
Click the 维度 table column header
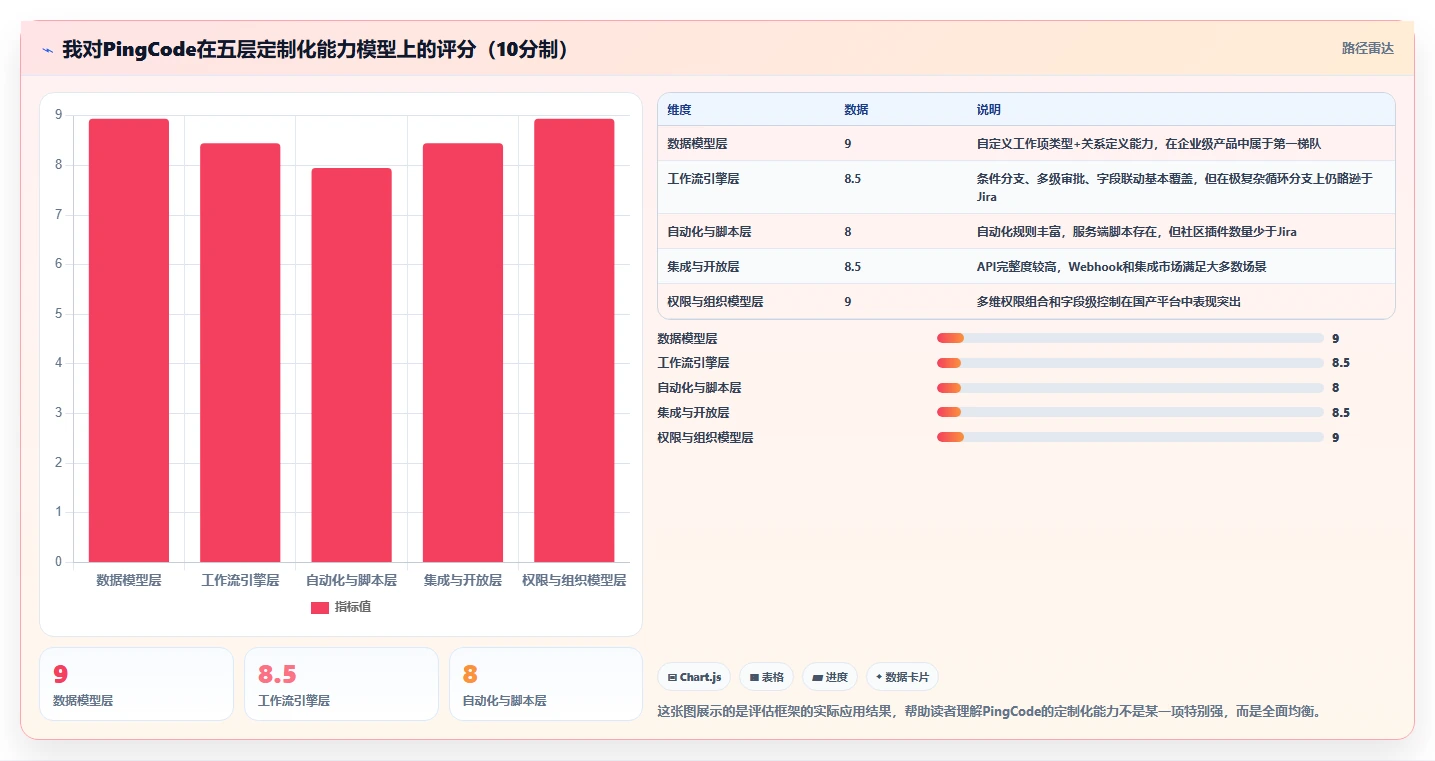tap(679, 110)
